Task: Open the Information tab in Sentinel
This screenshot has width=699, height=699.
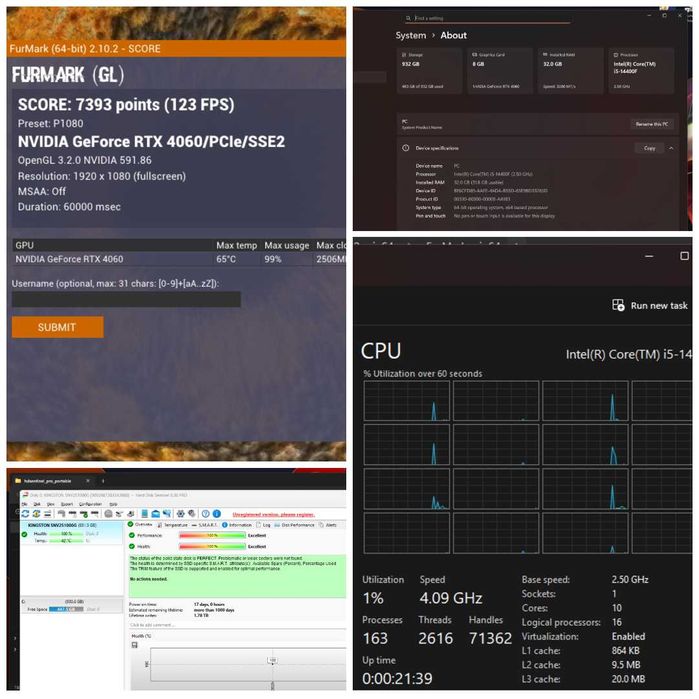Action: [237, 525]
